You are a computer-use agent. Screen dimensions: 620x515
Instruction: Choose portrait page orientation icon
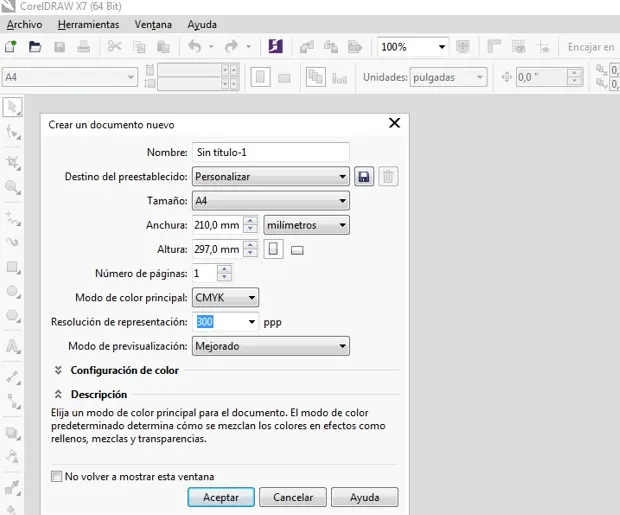tap(273, 249)
